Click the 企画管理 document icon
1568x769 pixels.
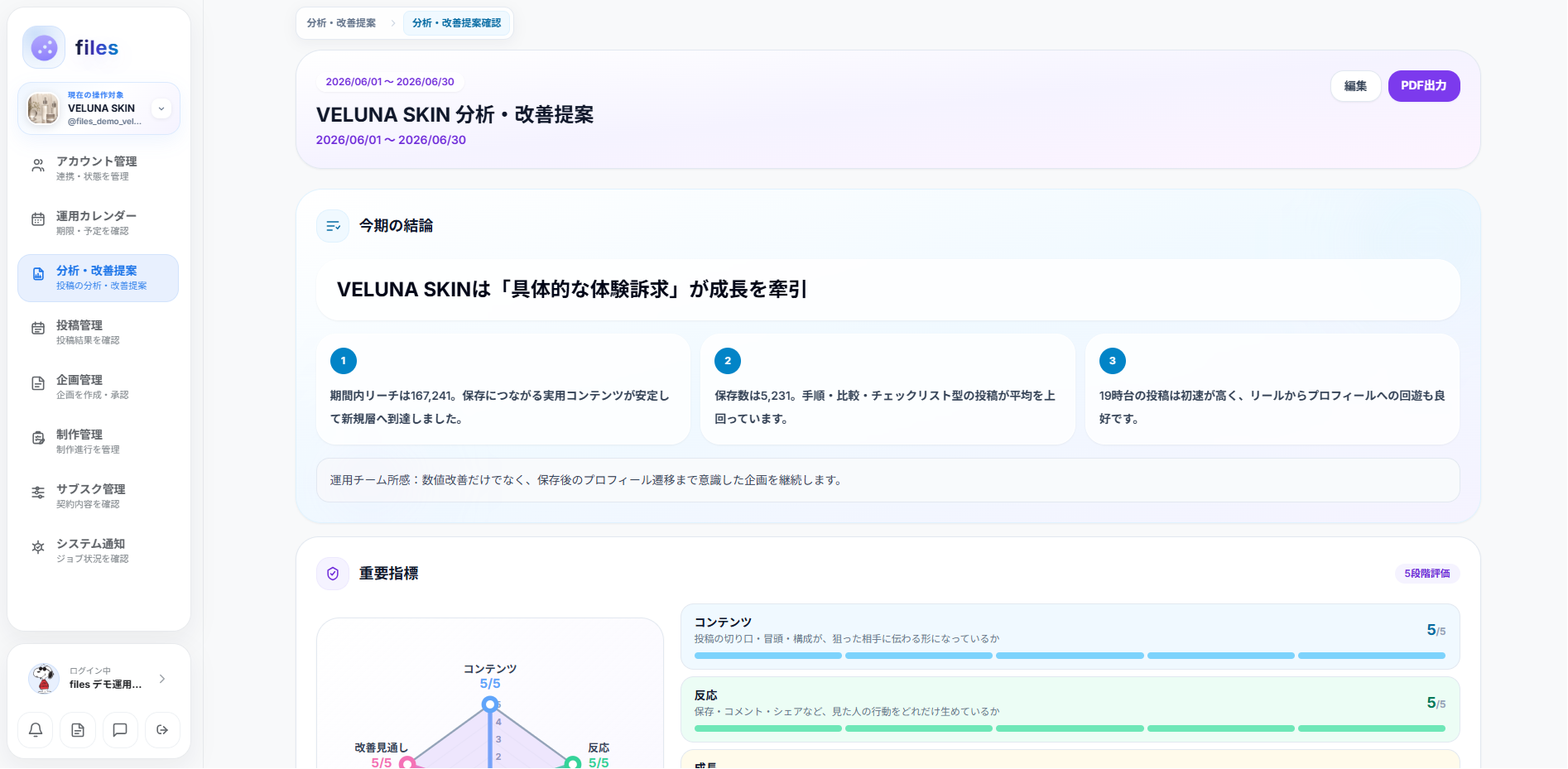38,383
